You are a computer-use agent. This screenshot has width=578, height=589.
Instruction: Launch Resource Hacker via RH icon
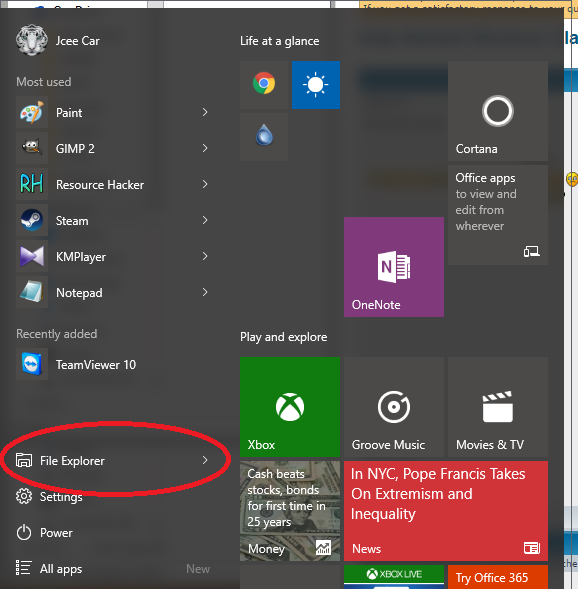pos(32,184)
